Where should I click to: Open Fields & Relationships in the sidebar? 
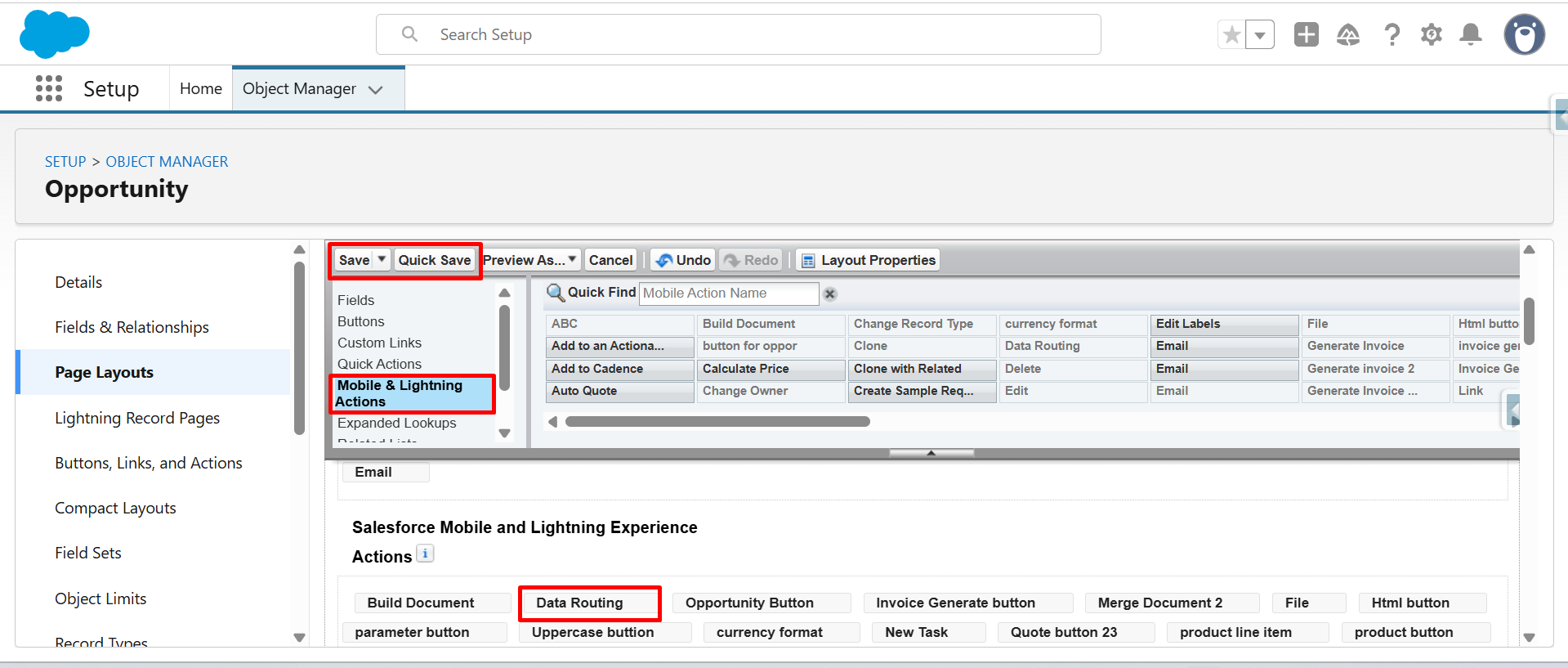132,327
